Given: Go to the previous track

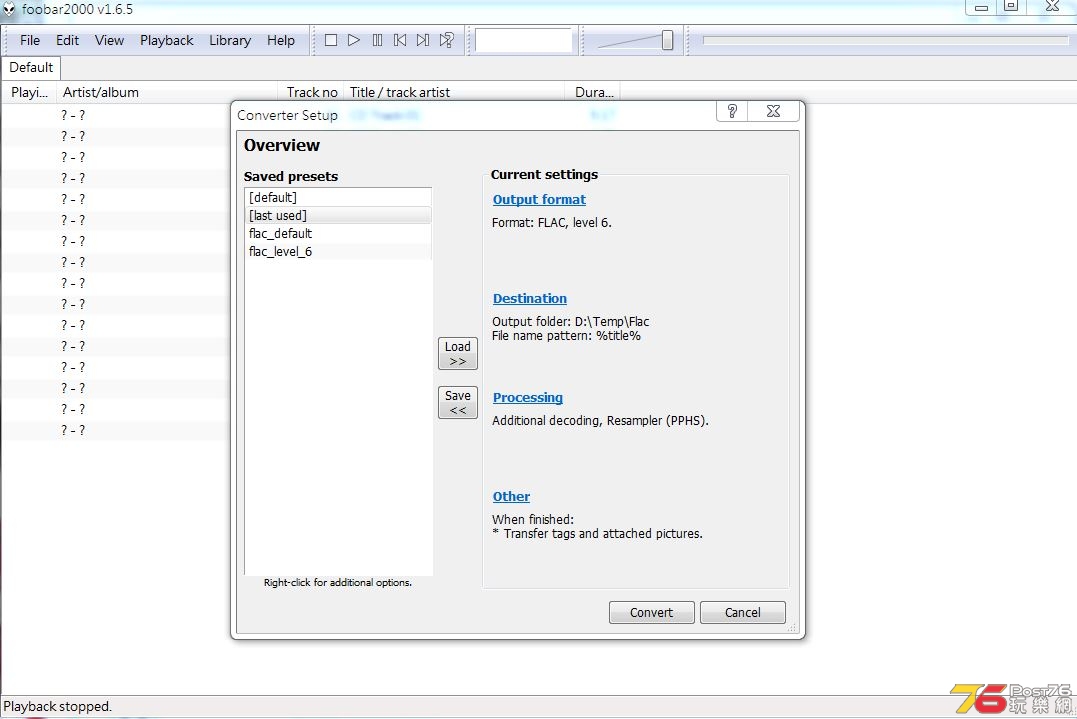Looking at the screenshot, I should (x=400, y=41).
